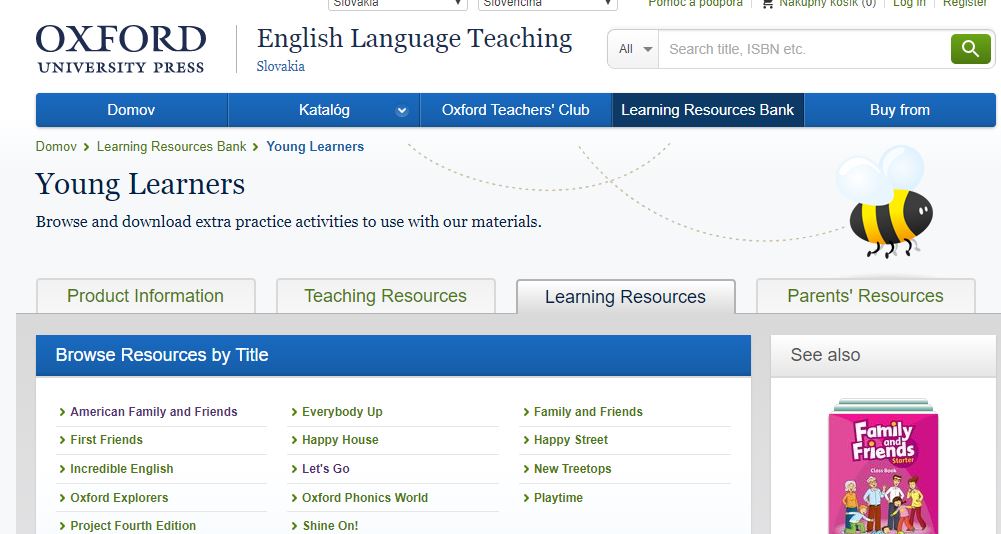The image size is (1001, 534).
Task: Open the Let's Go link
Action: [x=326, y=469]
